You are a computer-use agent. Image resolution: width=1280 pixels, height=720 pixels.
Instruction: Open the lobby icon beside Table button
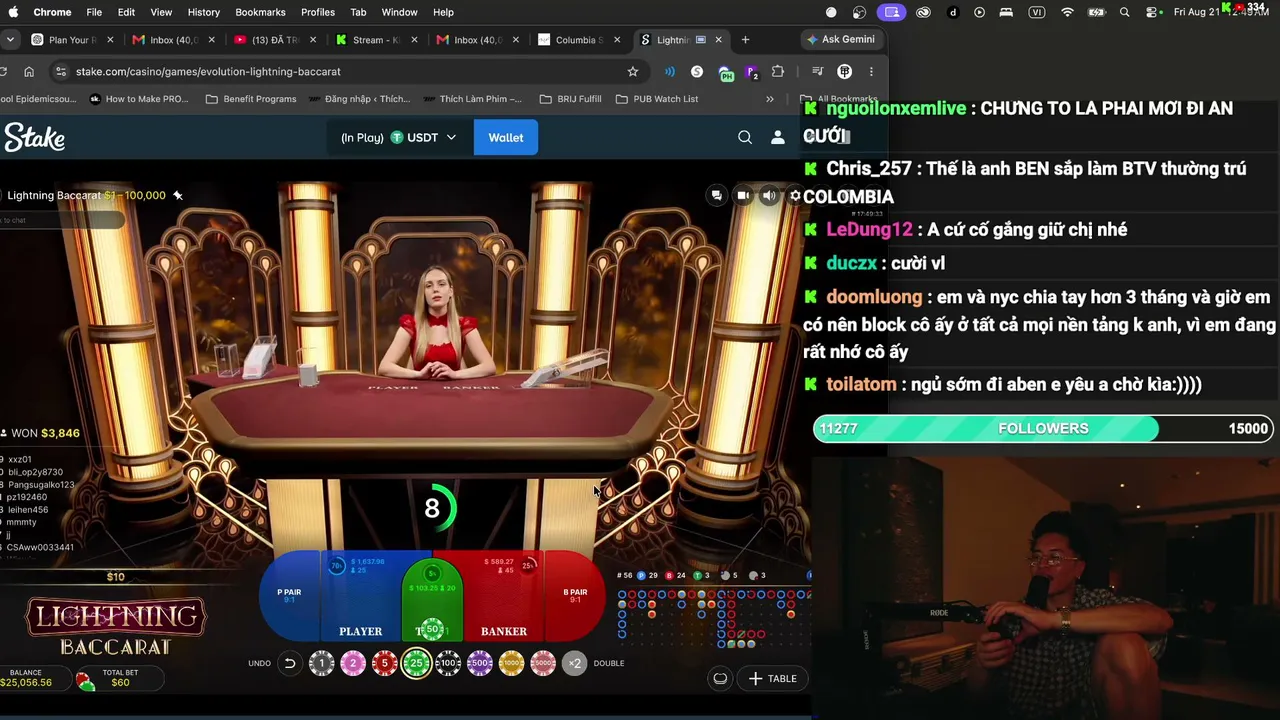coord(720,678)
